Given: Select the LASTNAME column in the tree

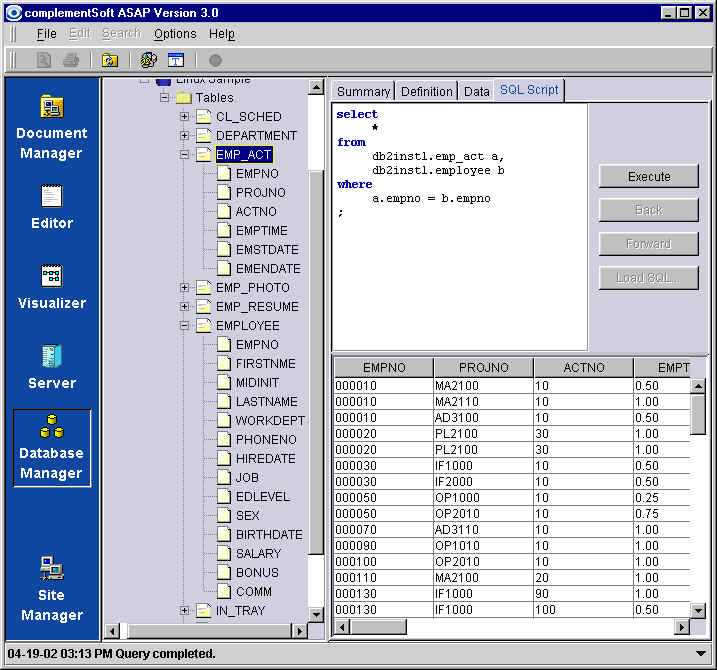Looking at the screenshot, I should coord(267,401).
